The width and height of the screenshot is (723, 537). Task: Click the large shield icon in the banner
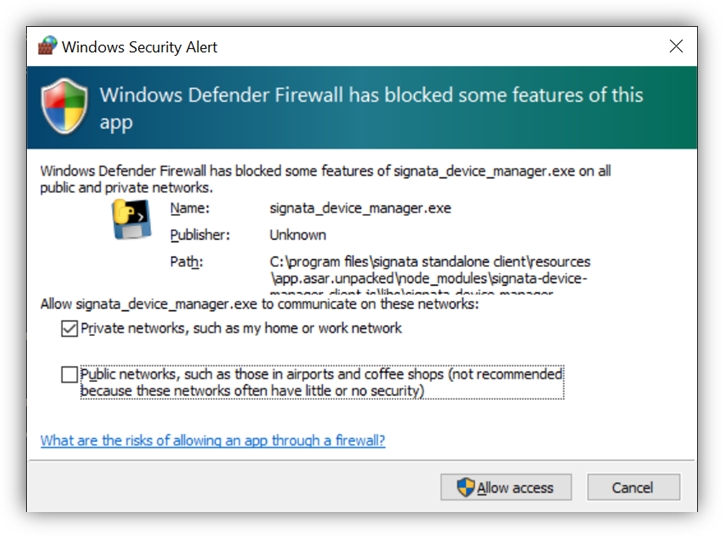tap(65, 108)
